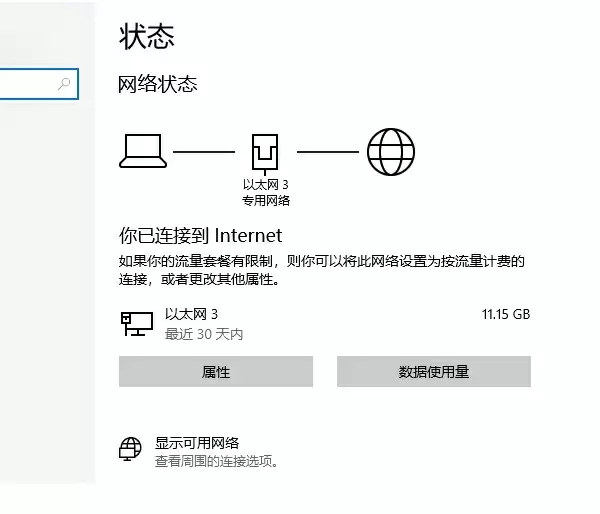Click the 状态 page heading
The height and width of the screenshot is (514, 600).
tap(147, 37)
